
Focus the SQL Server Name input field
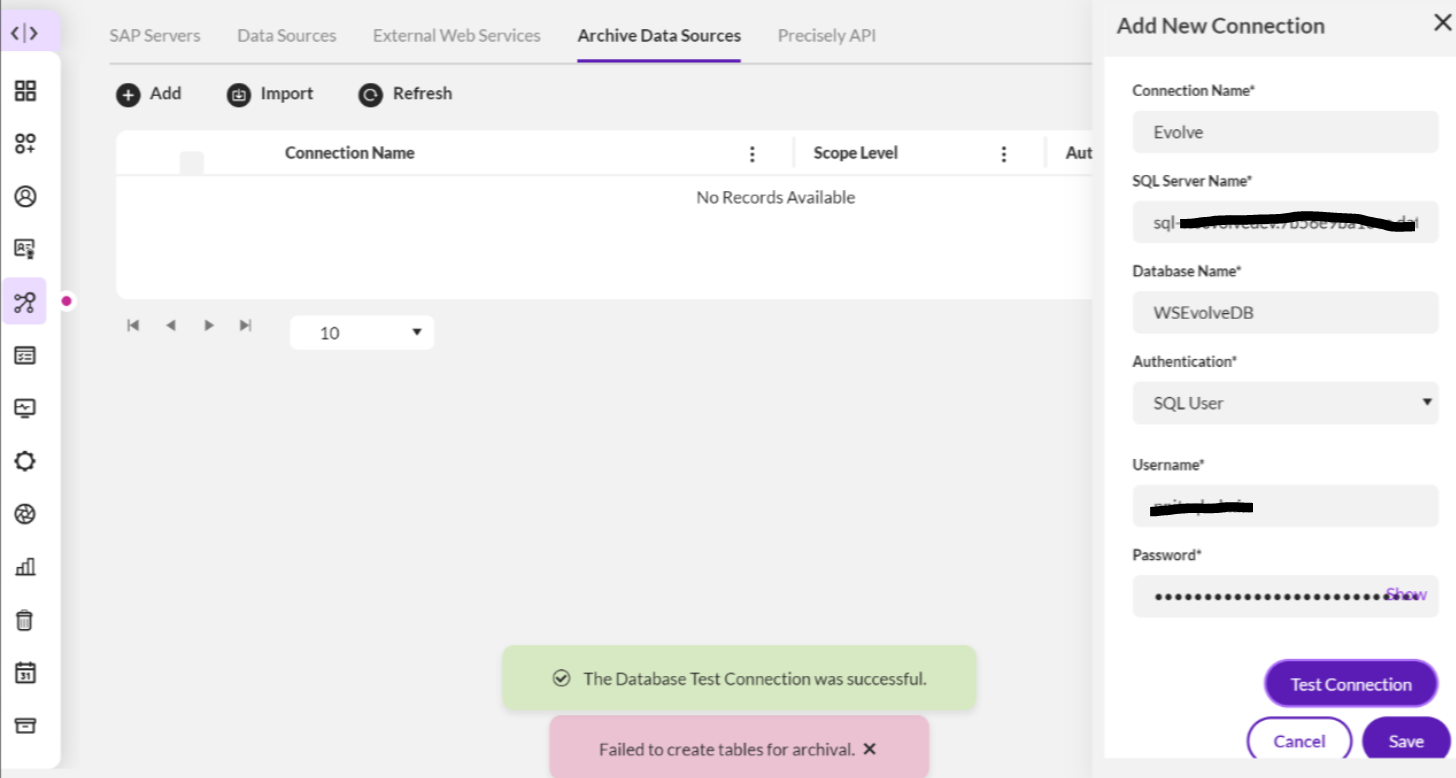click(x=1285, y=222)
